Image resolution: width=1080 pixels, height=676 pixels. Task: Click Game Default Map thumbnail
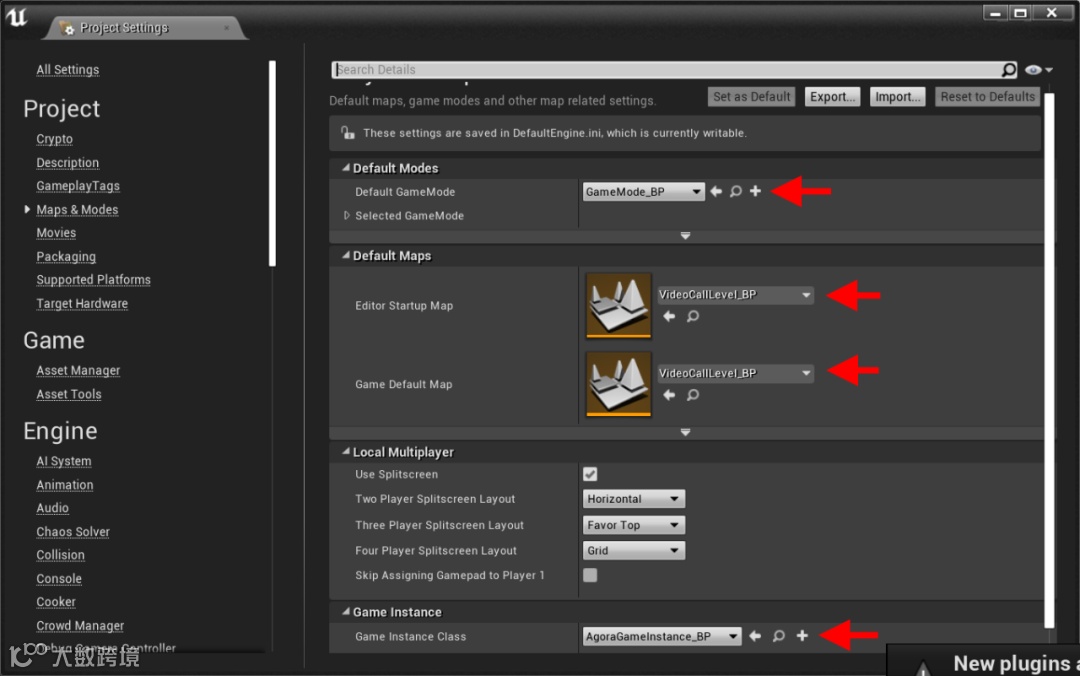pos(619,384)
